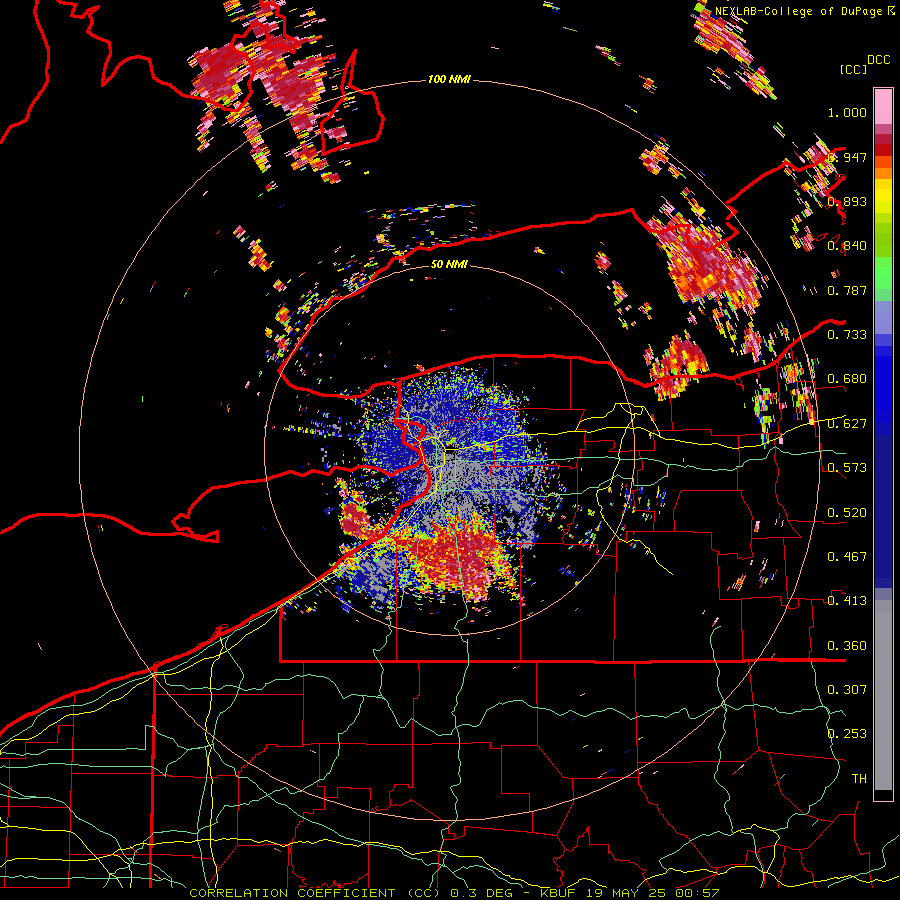Click the DCC label above the color scale
The image size is (900, 900).
coord(878,60)
